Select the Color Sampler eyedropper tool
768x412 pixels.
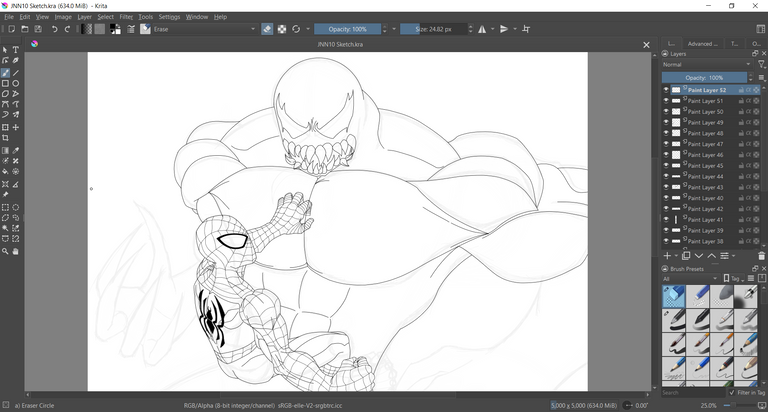[16, 150]
